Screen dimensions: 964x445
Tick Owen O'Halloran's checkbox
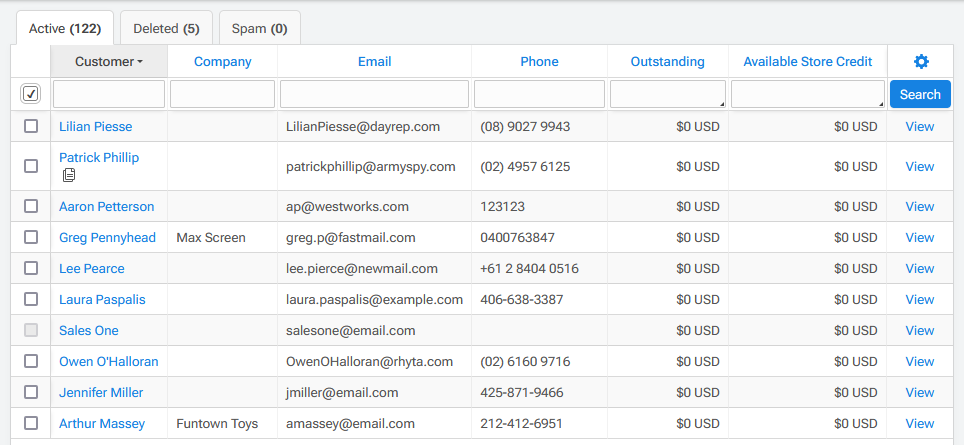tap(31, 361)
